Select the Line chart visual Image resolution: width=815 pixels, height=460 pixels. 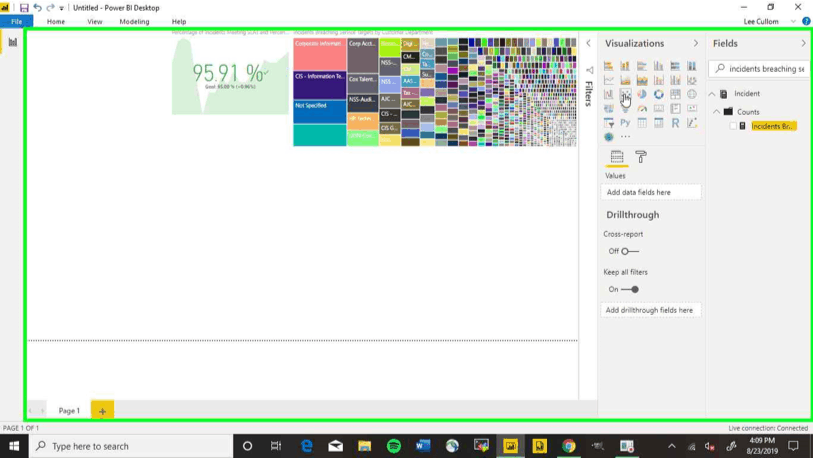(608, 81)
